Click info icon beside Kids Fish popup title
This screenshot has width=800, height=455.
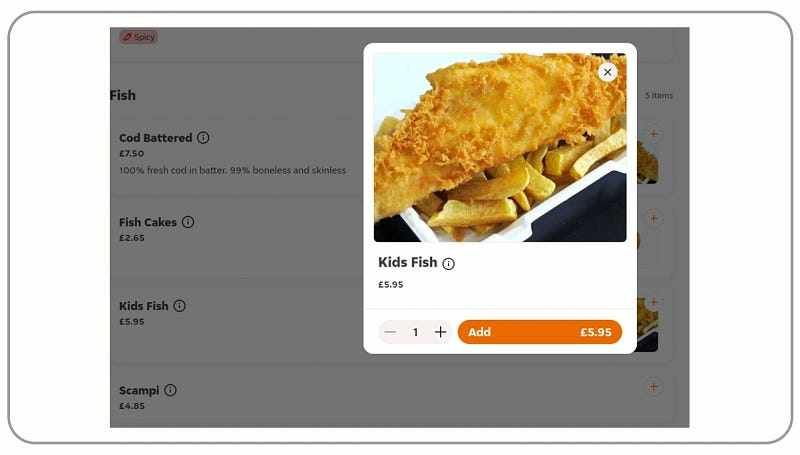(x=448, y=264)
